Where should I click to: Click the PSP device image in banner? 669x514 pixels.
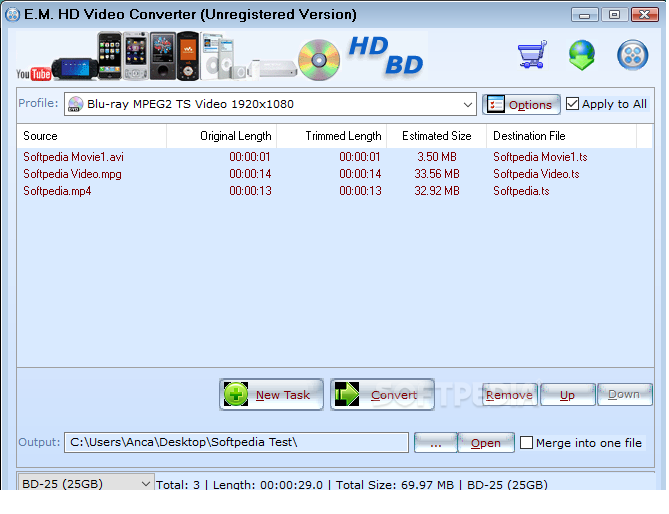coord(75,68)
